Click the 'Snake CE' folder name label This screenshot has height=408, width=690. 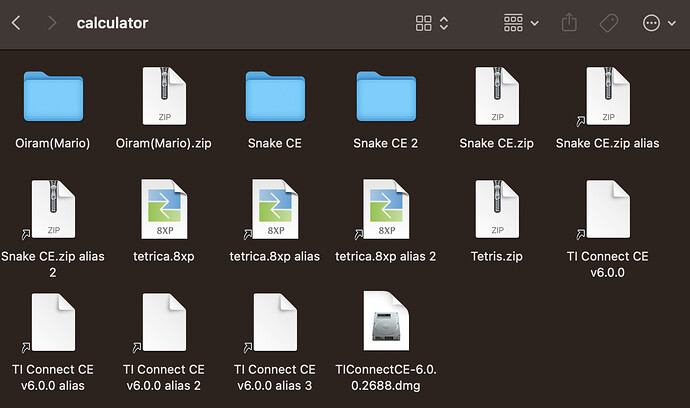(x=275, y=143)
